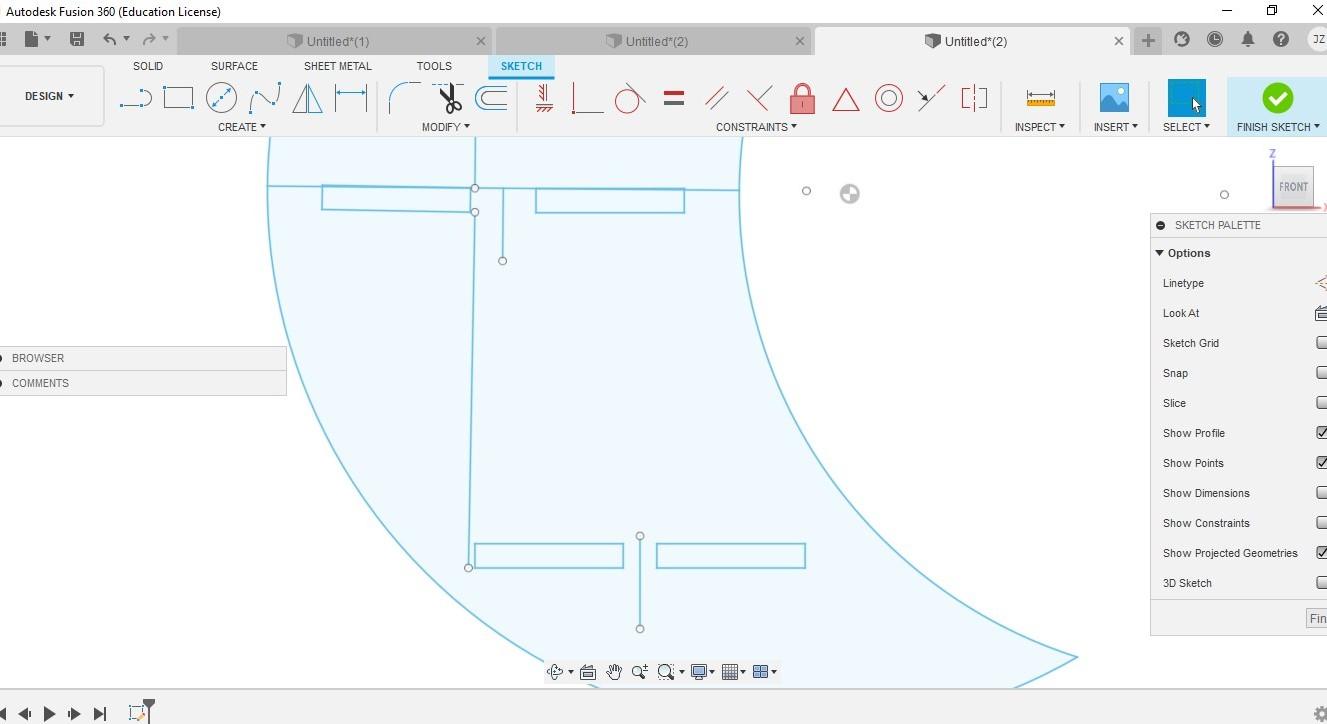Expand the CONSTRAINTS dropdown menu
The image size is (1327, 724).
[756, 127]
